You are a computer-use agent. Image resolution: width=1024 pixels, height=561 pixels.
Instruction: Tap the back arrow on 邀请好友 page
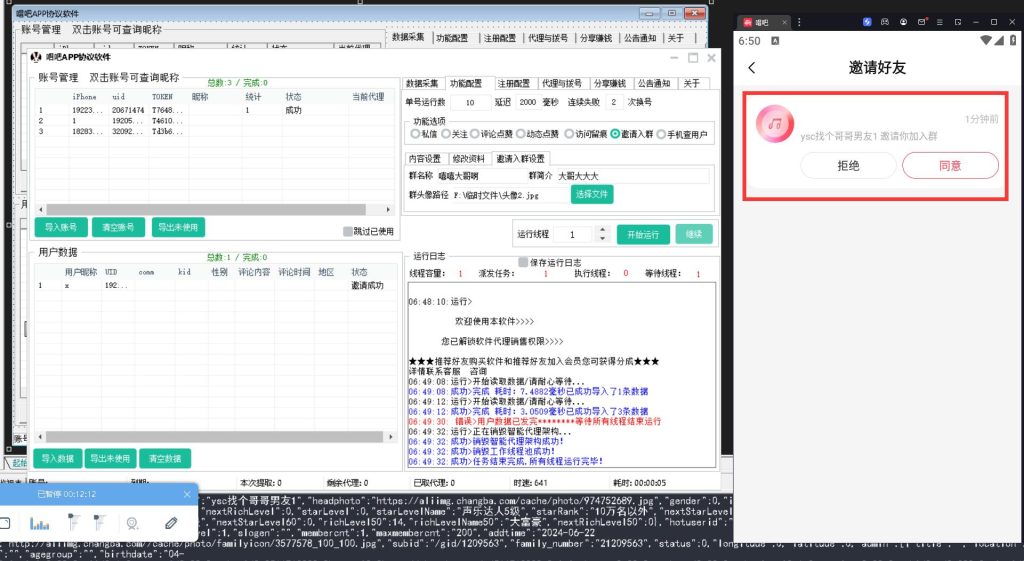pos(752,68)
